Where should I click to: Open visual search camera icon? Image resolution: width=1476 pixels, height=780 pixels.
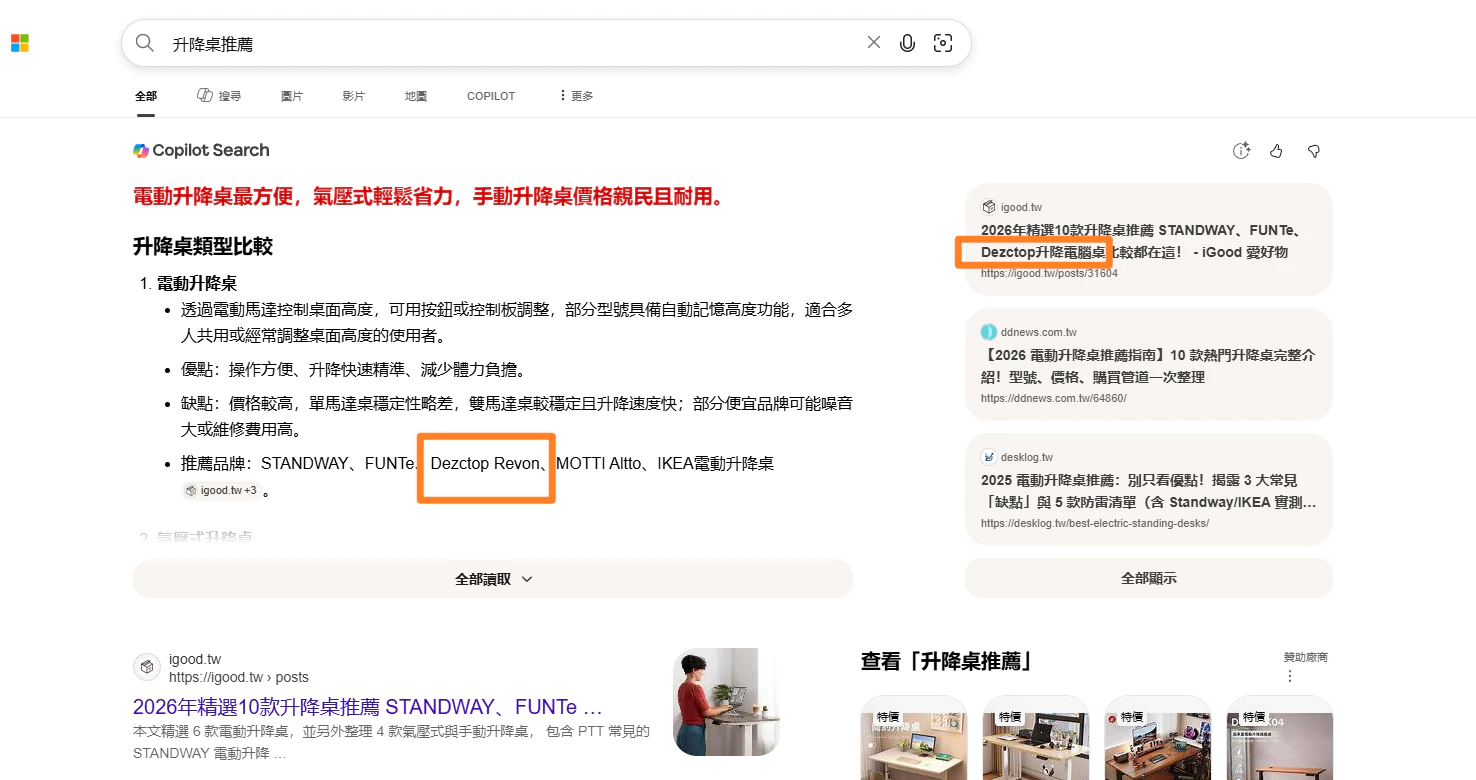[x=942, y=43]
